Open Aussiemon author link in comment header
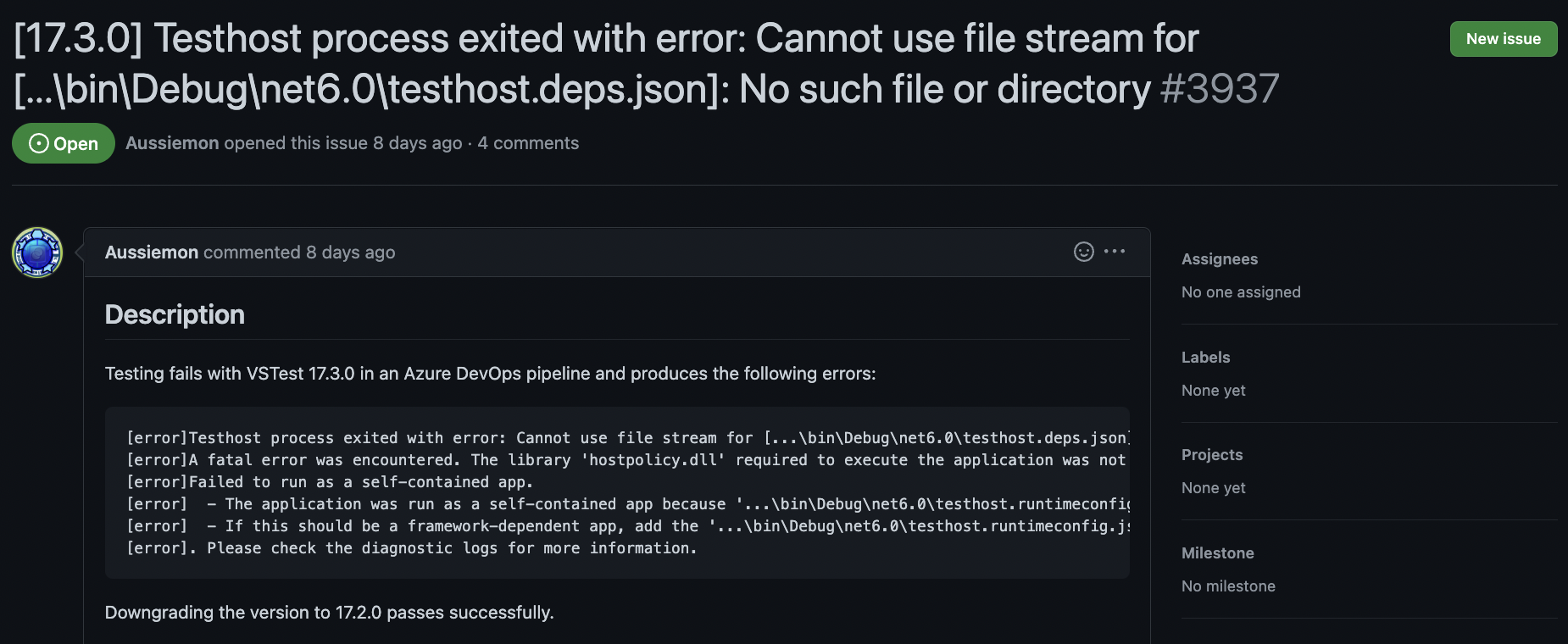This screenshot has height=644, width=1568. tap(152, 253)
